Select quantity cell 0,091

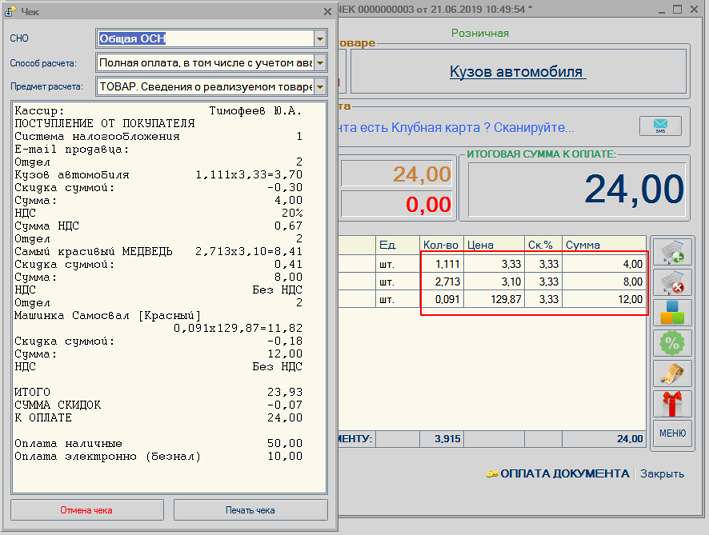[x=442, y=299]
